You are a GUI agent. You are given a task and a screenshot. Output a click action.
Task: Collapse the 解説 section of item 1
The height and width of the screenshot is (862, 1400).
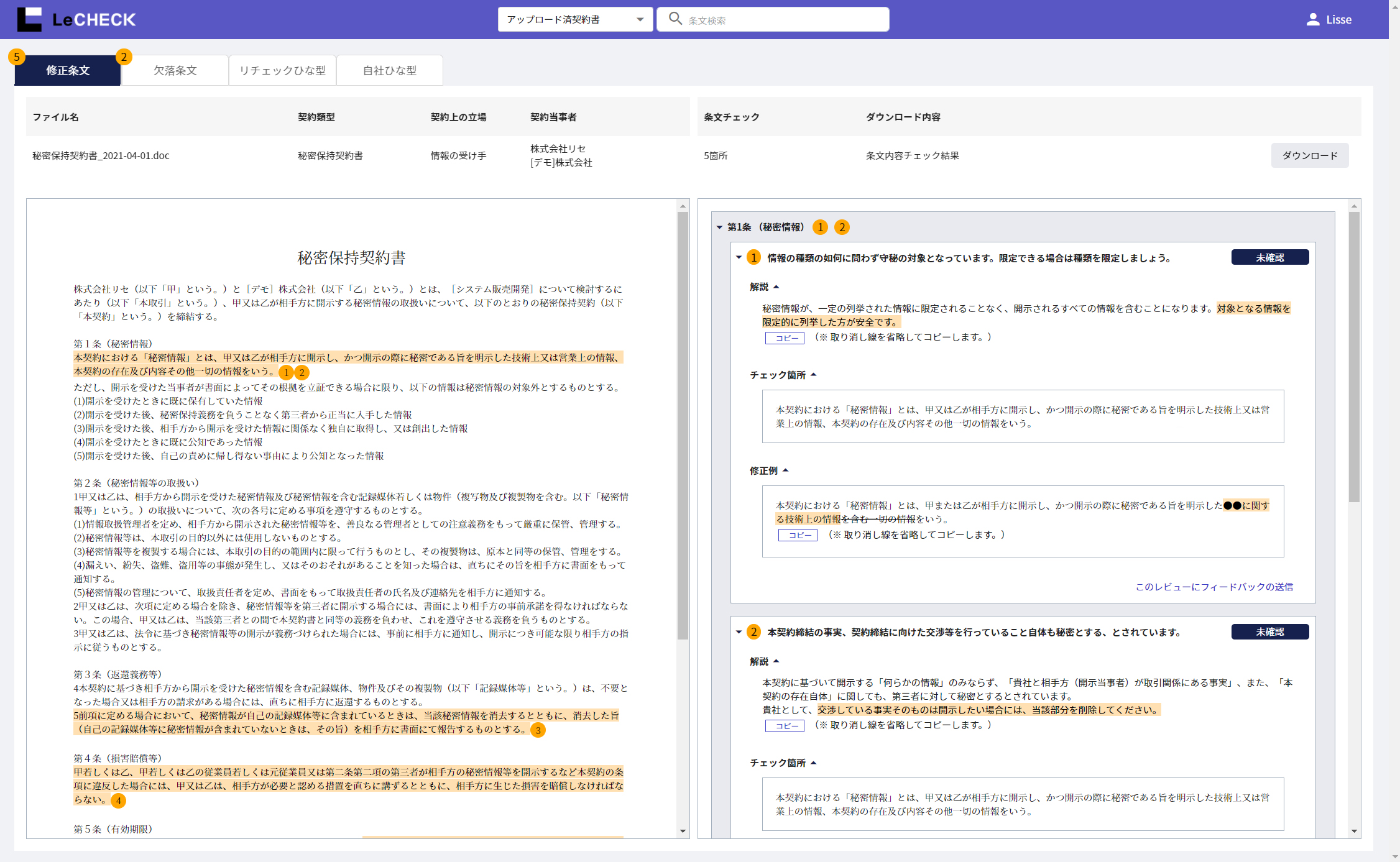click(x=776, y=287)
